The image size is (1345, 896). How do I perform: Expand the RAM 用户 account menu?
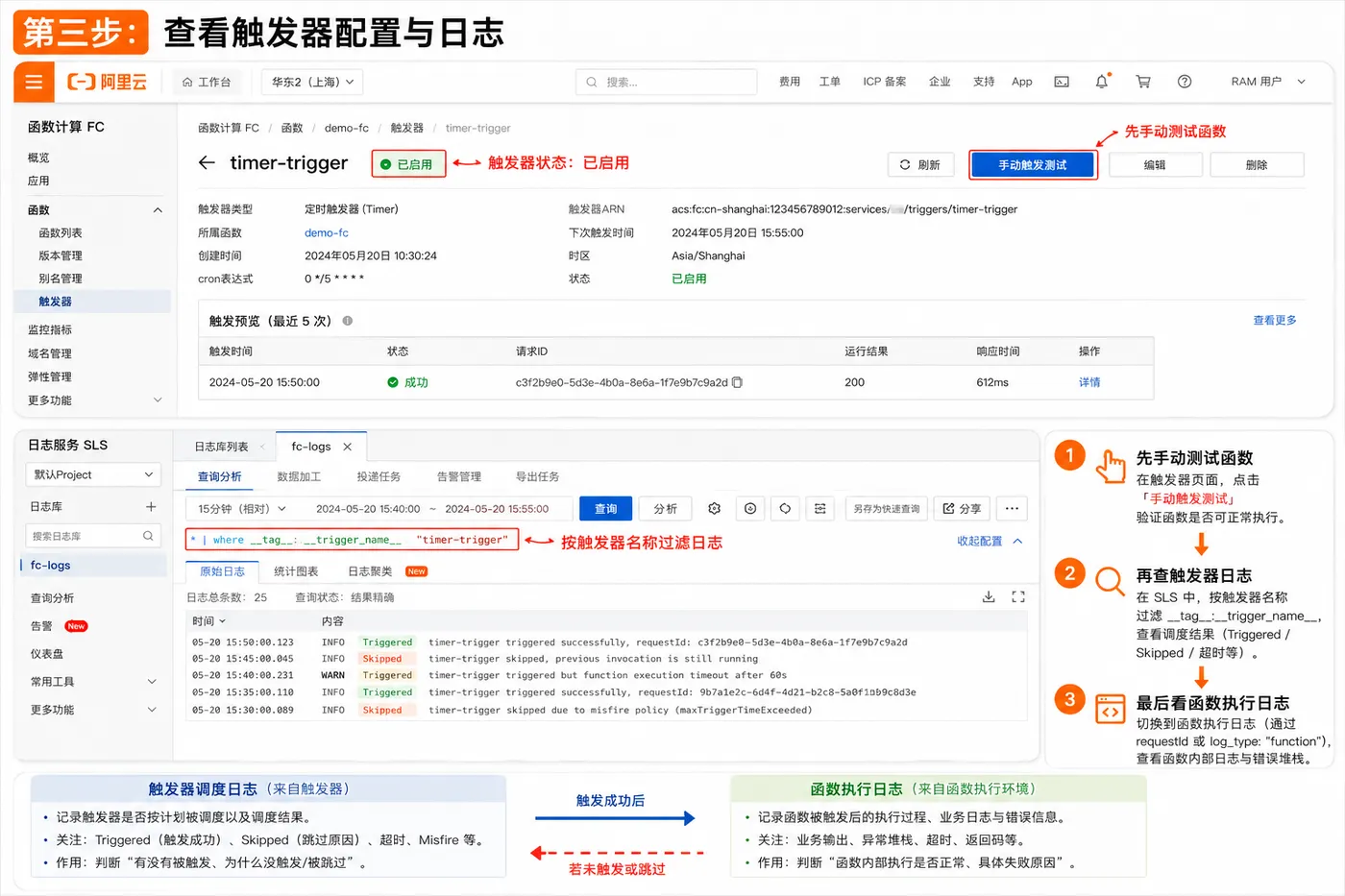[1268, 82]
